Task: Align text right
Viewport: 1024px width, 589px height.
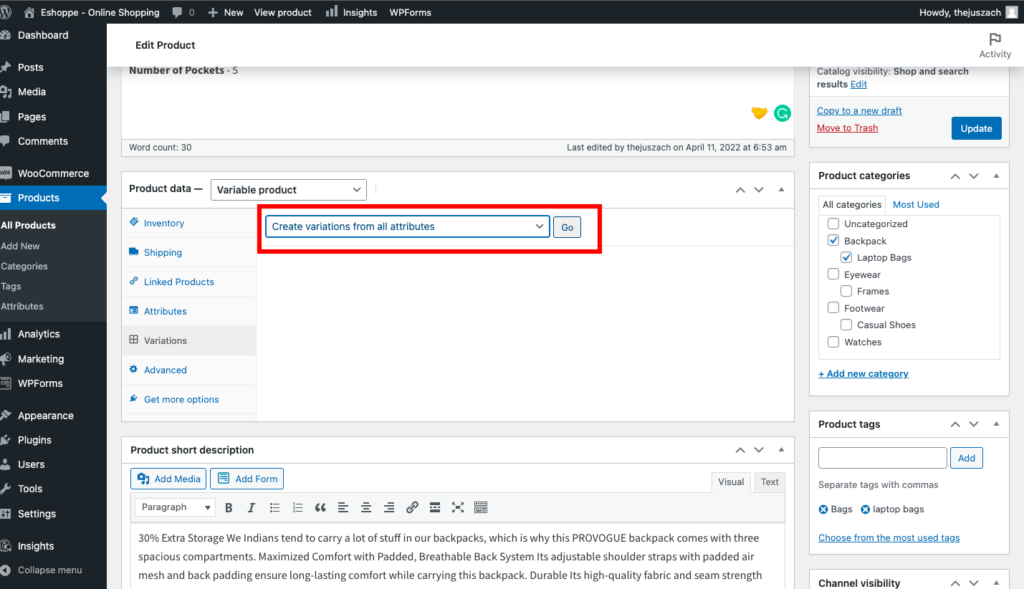Action: [x=389, y=507]
